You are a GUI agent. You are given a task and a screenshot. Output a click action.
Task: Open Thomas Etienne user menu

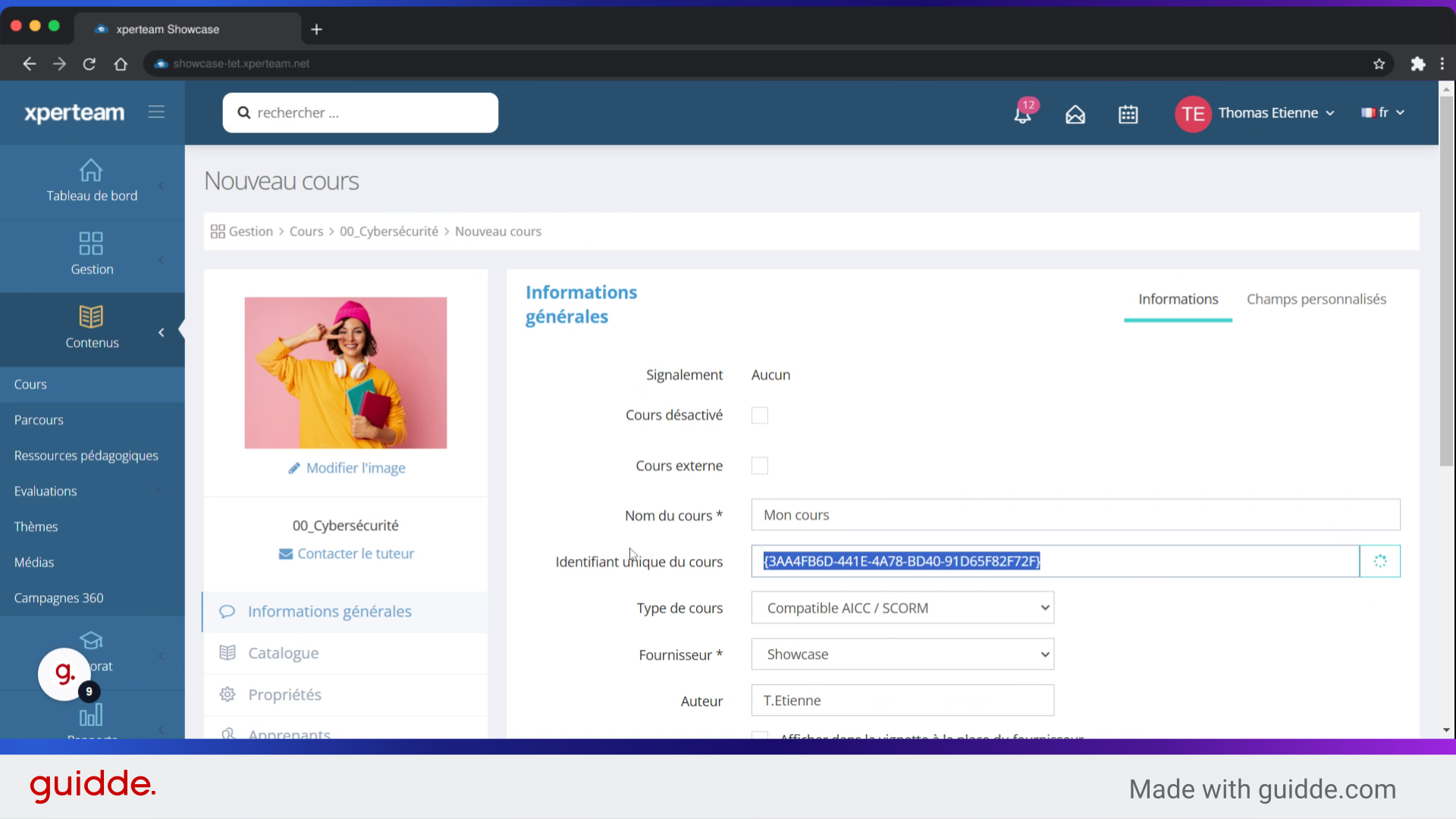click(1274, 113)
